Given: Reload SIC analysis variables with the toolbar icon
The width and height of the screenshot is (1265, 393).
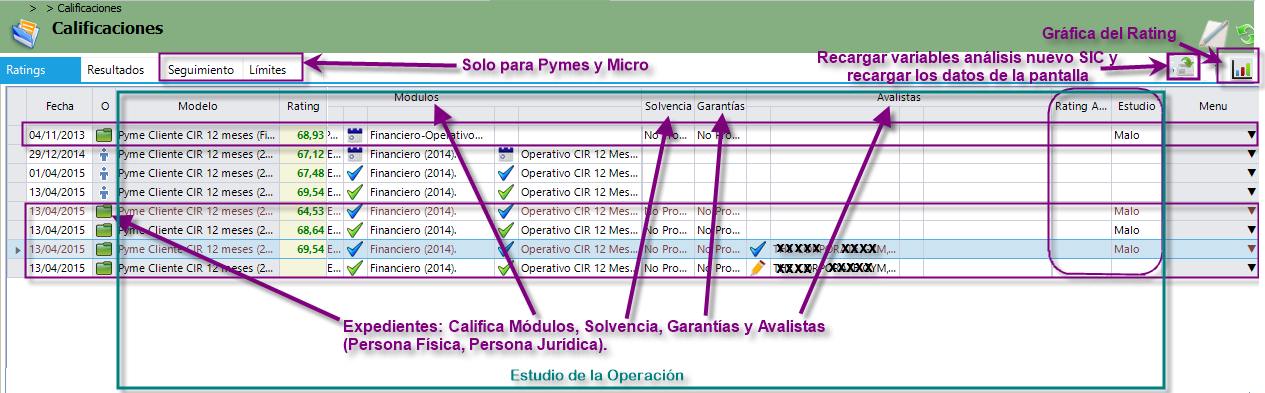Looking at the screenshot, I should 1183,68.
